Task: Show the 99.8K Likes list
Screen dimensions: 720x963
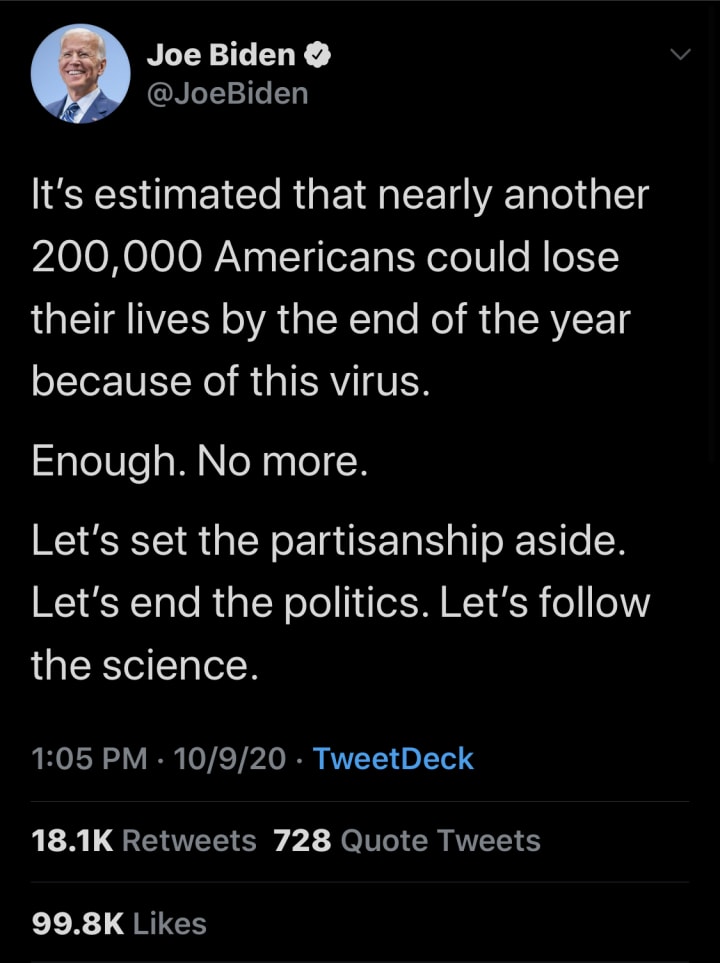Action: coord(119,923)
